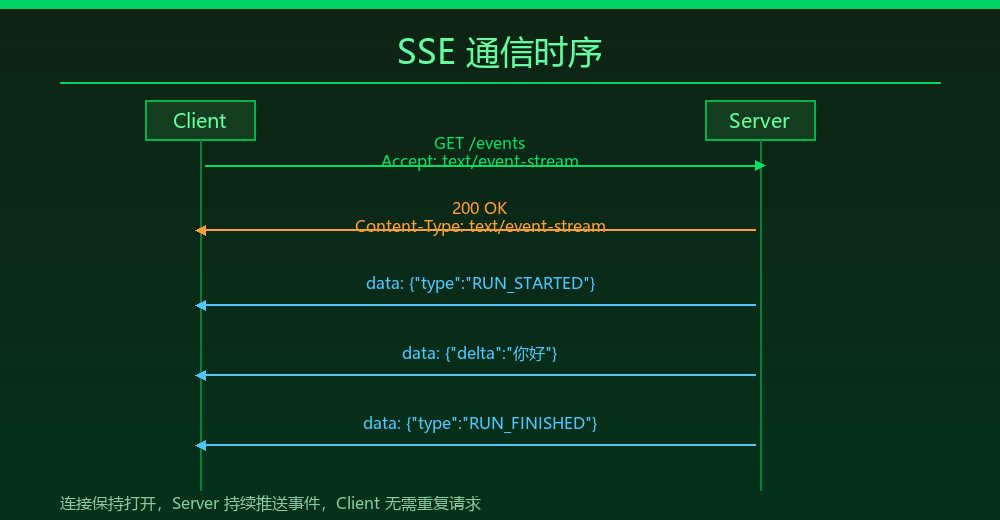Screen dimensions: 1000x520
Task: Click the blue arrowhead of the delta message
Action: click(201, 375)
